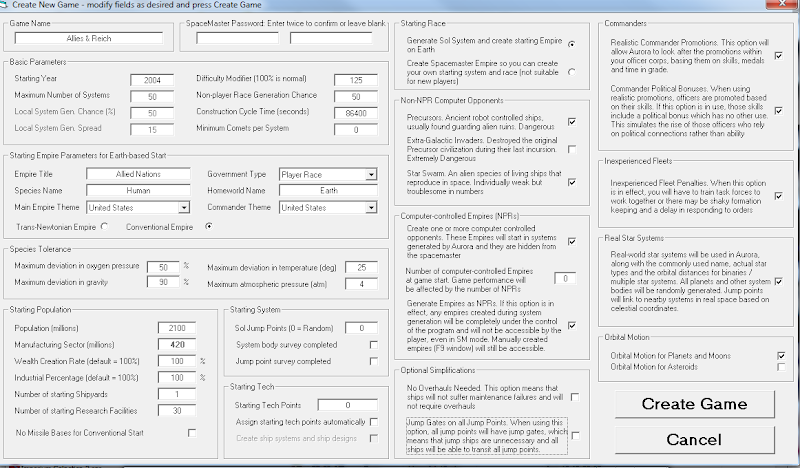The height and width of the screenshot is (468, 800).
Task: Click the Species Name field
Action: click(x=138, y=190)
